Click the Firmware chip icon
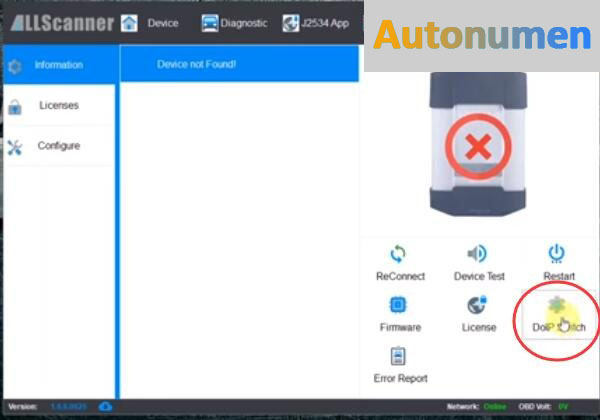Image resolution: width=600 pixels, height=420 pixels. pos(398,305)
